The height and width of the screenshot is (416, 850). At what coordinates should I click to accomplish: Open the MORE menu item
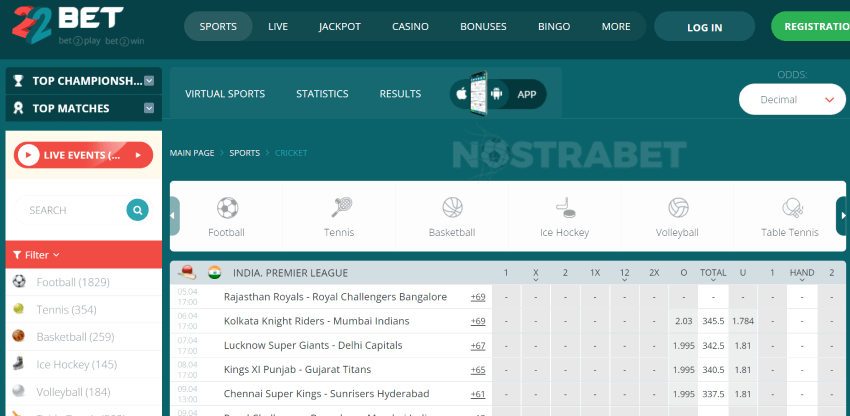tap(616, 27)
